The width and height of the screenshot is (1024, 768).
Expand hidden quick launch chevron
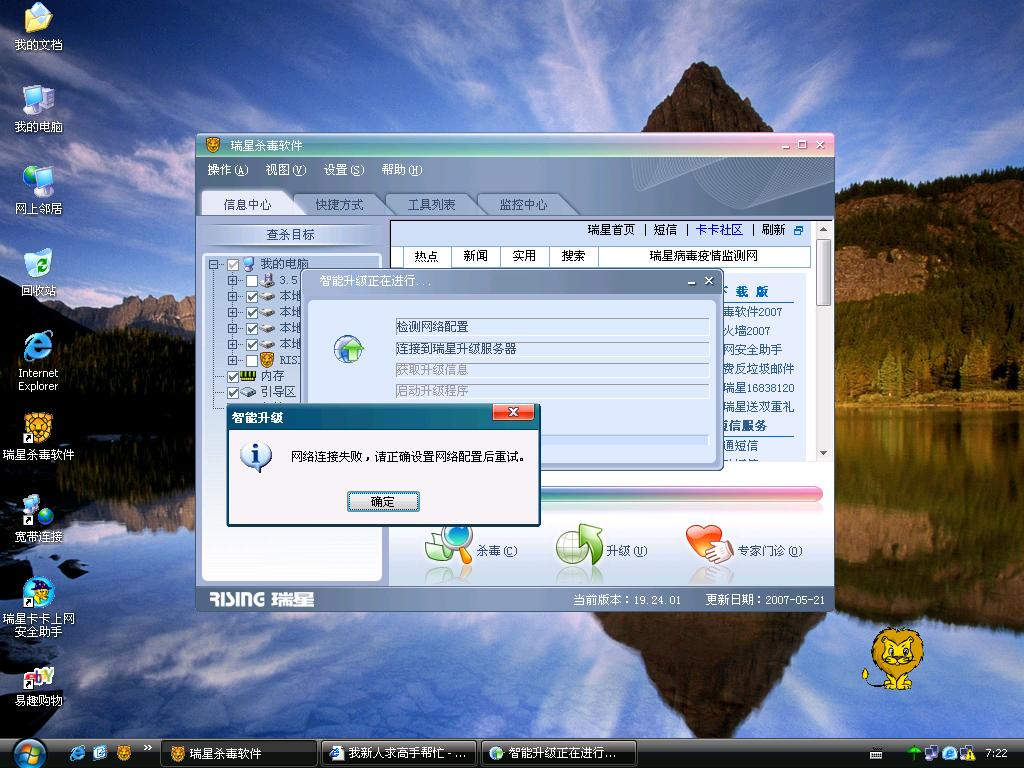148,748
